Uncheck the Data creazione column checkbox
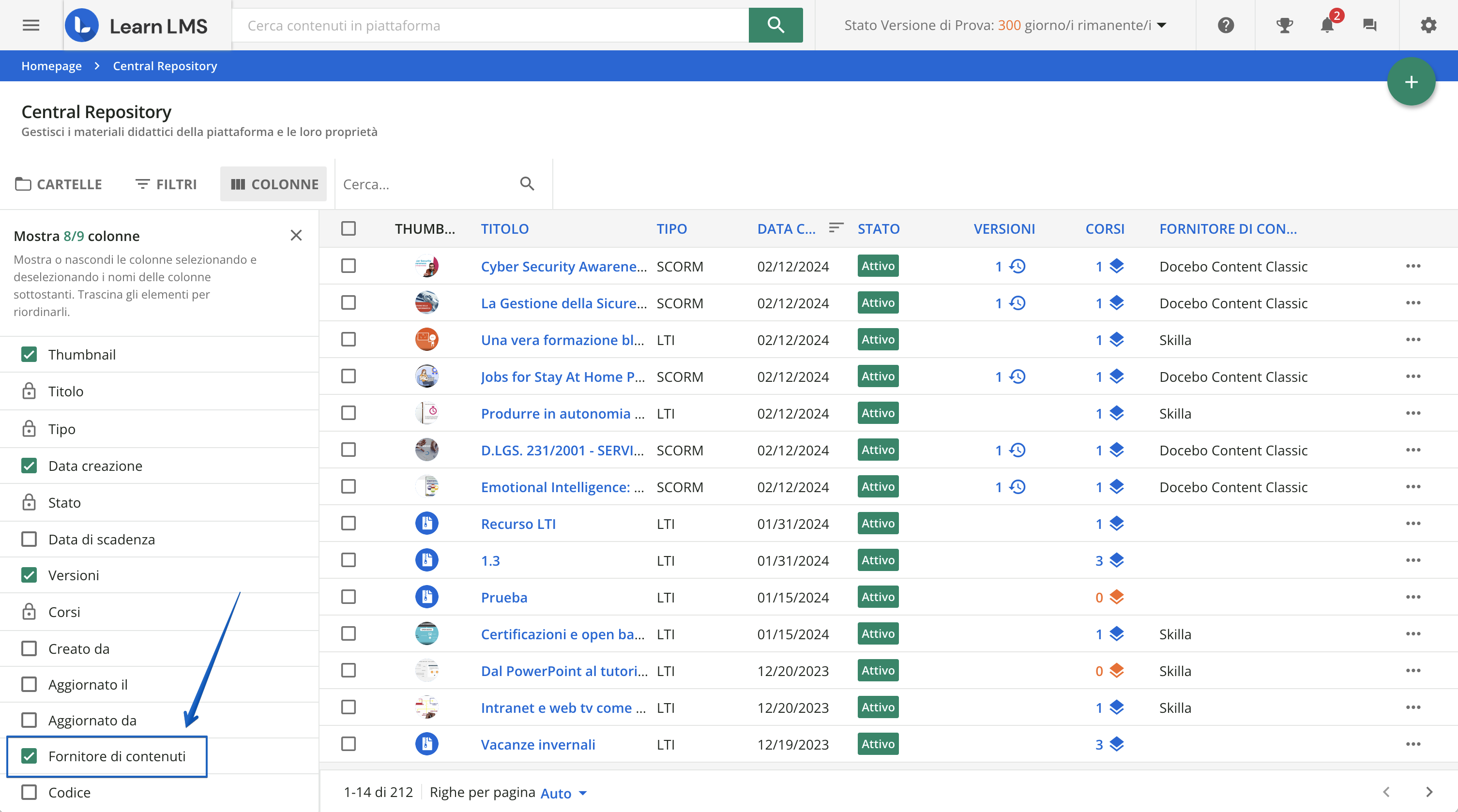Screen dimensions: 1458x812 coord(29,466)
